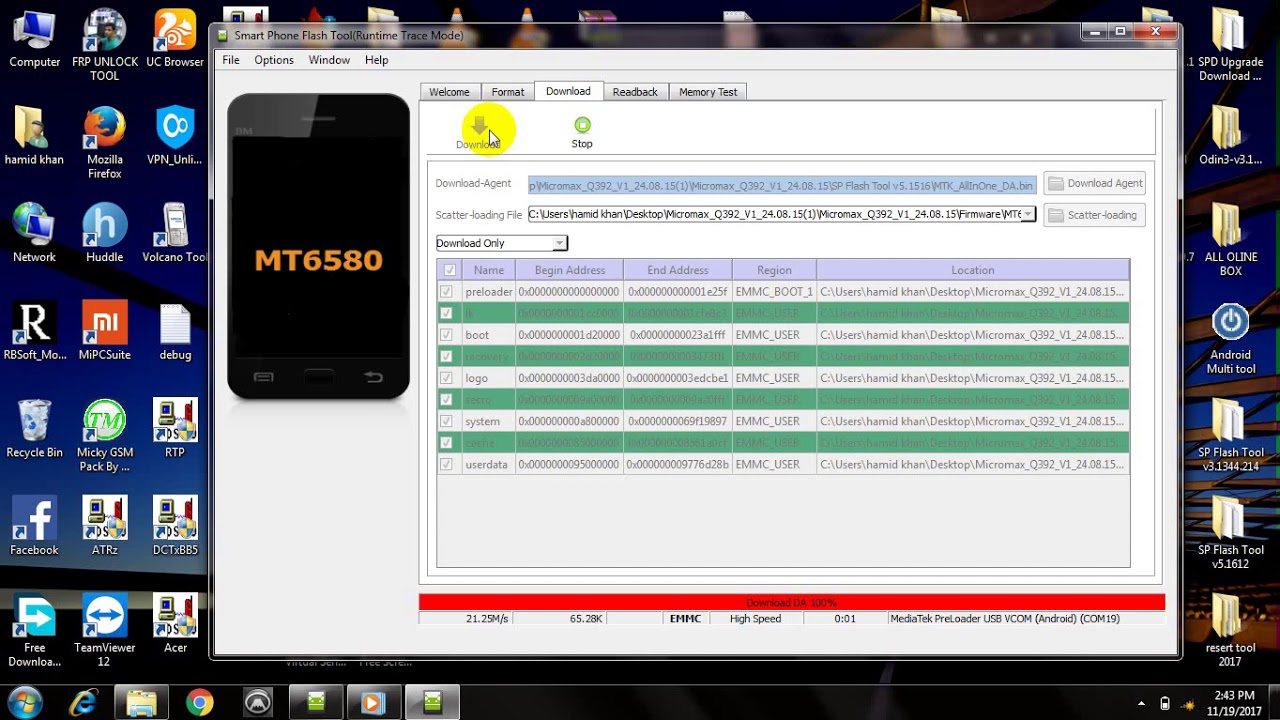Click the Download-Agent path field
Image resolution: width=1280 pixels, height=720 pixels.
click(782, 185)
